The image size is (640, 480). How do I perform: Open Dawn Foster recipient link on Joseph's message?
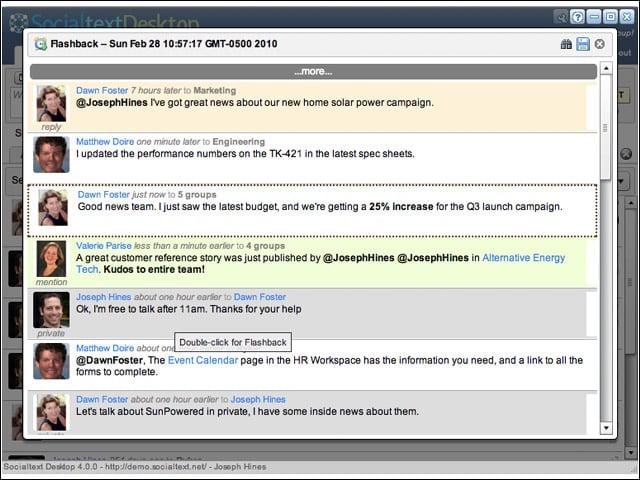click(260, 297)
